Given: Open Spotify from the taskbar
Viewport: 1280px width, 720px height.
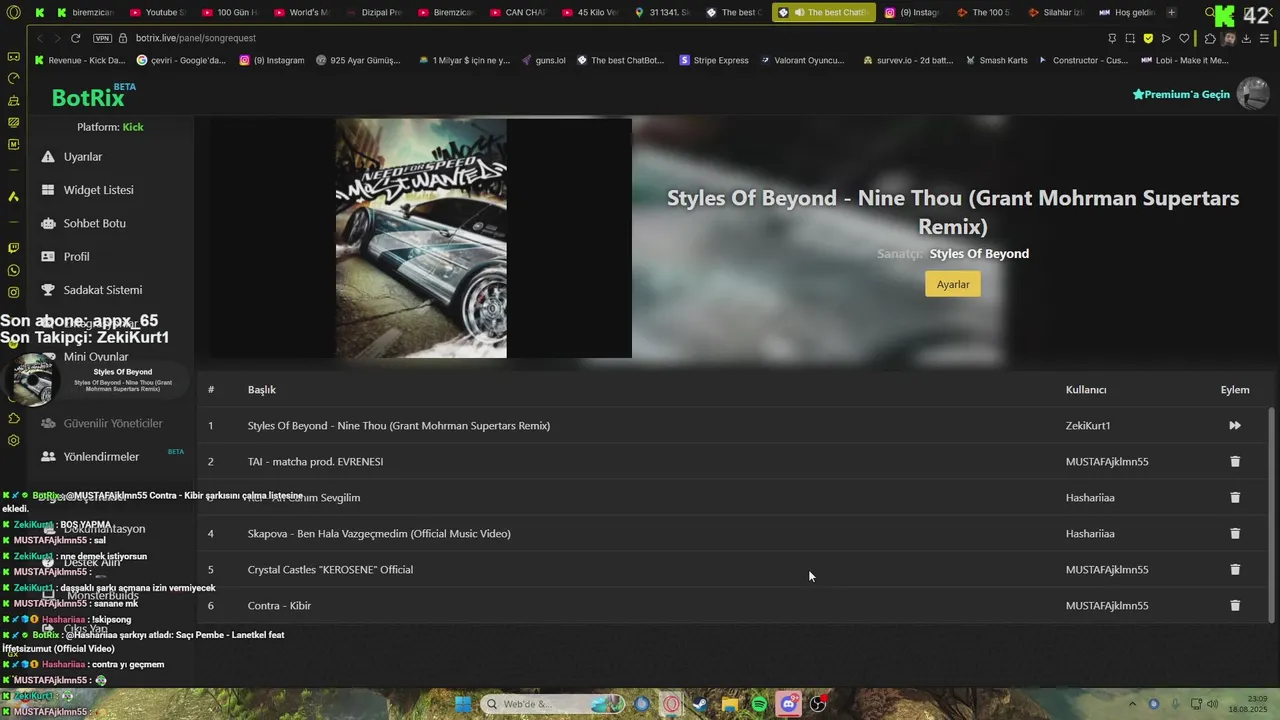Looking at the screenshot, I should click(760, 704).
